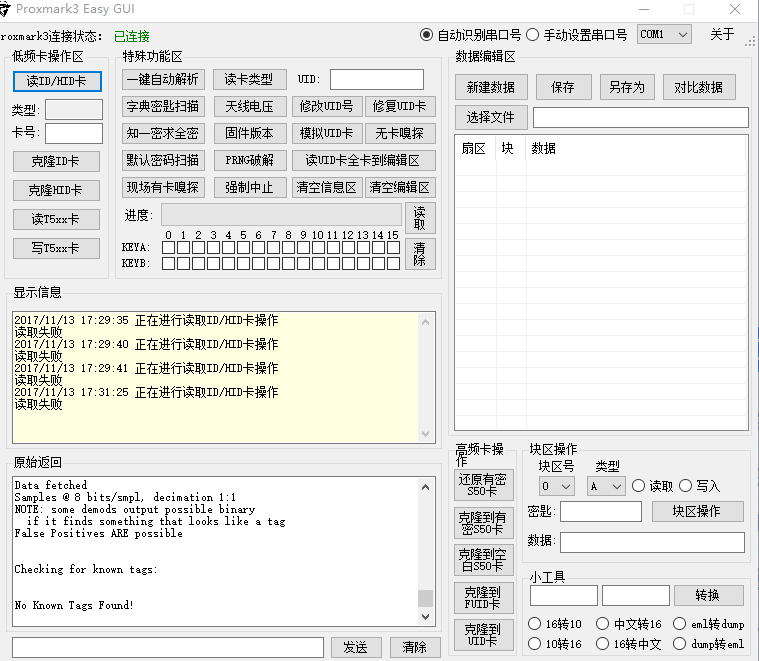
Task: Start 无卡嗅探 sniffing
Action: coord(400,134)
